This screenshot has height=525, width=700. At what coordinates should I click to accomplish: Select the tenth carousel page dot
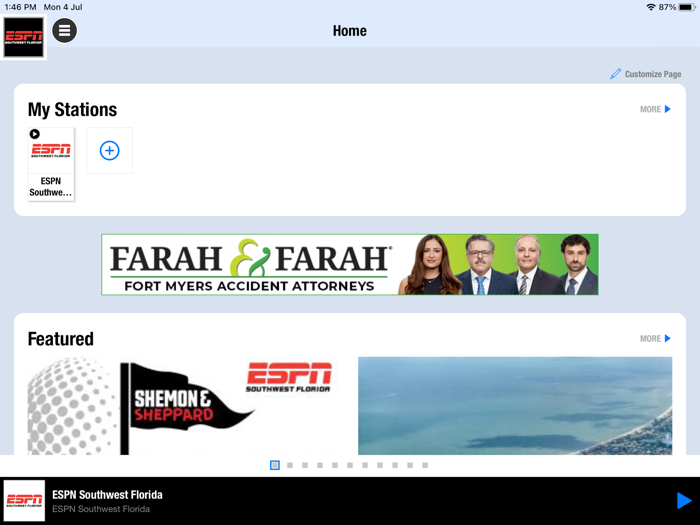410,466
